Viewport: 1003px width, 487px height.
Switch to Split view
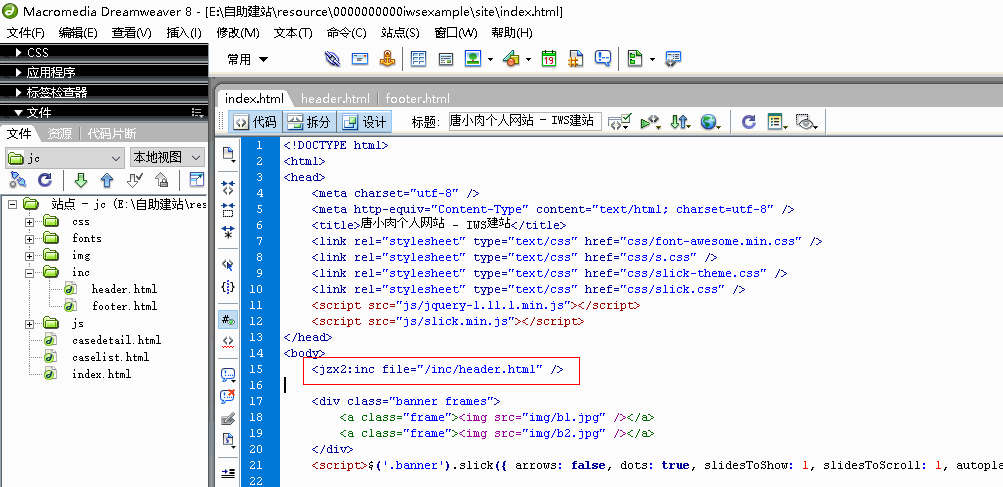[x=309, y=122]
